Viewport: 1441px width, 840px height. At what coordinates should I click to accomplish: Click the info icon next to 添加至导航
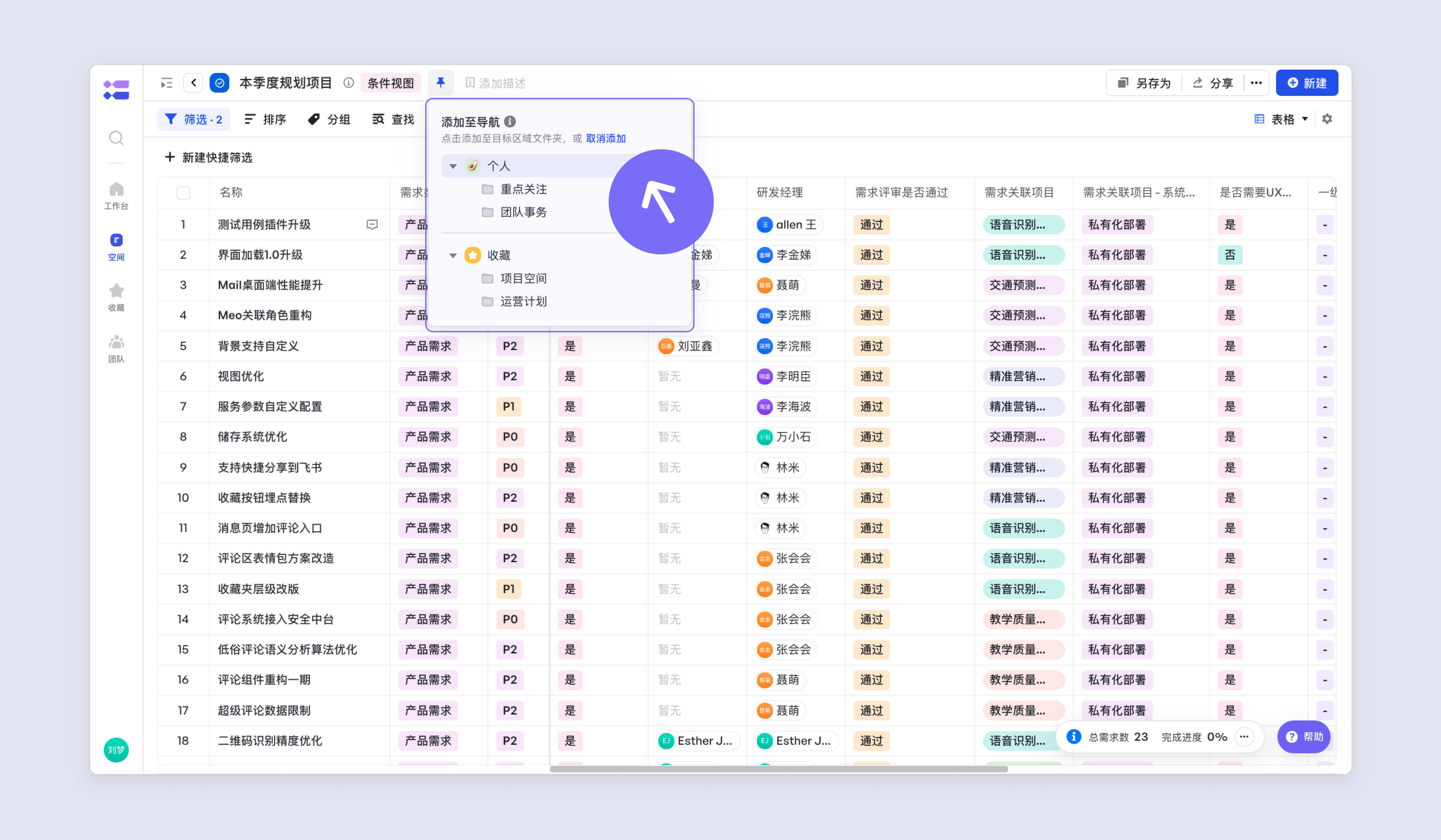tap(510, 122)
